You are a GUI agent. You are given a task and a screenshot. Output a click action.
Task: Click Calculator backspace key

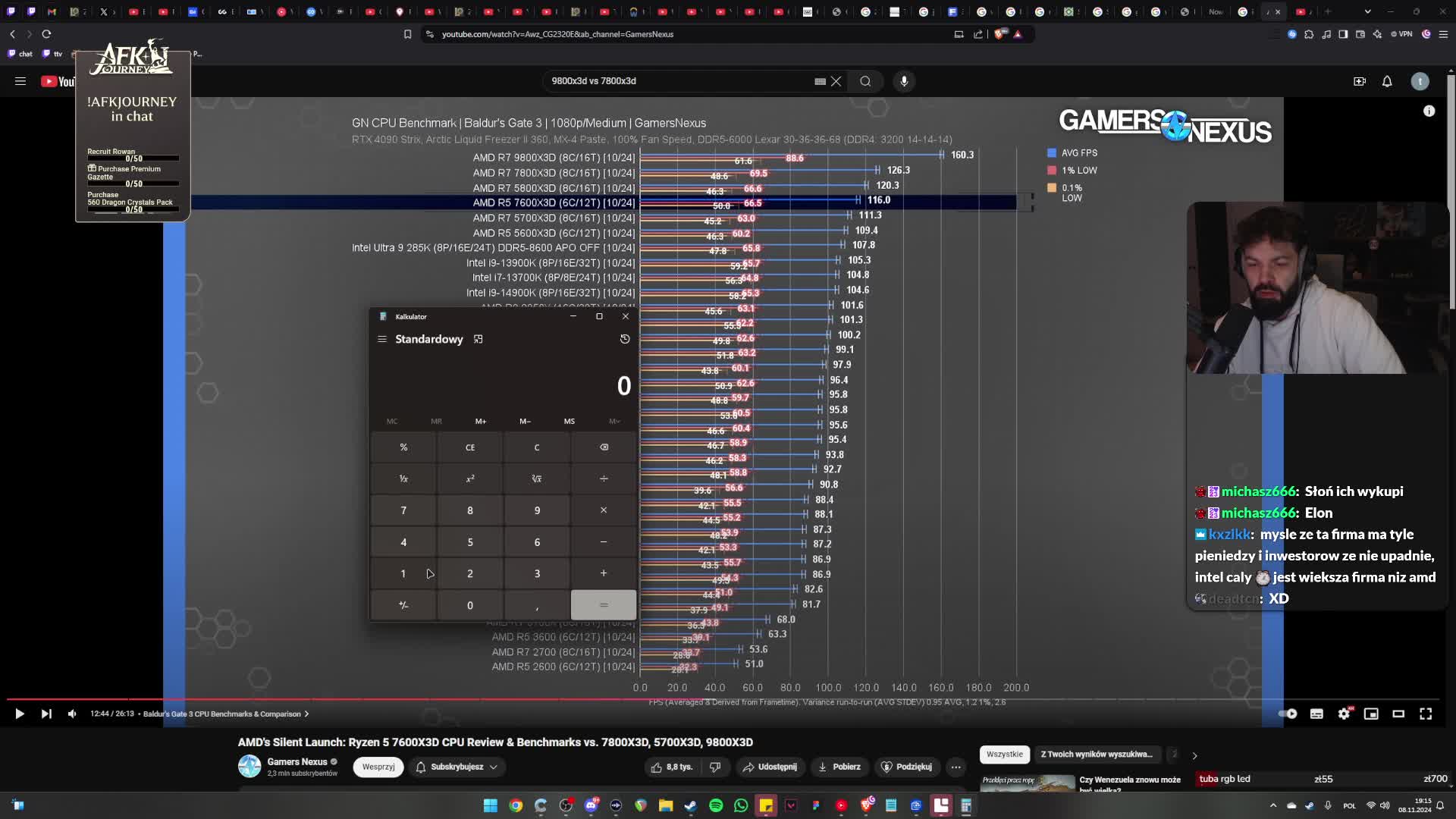604,447
